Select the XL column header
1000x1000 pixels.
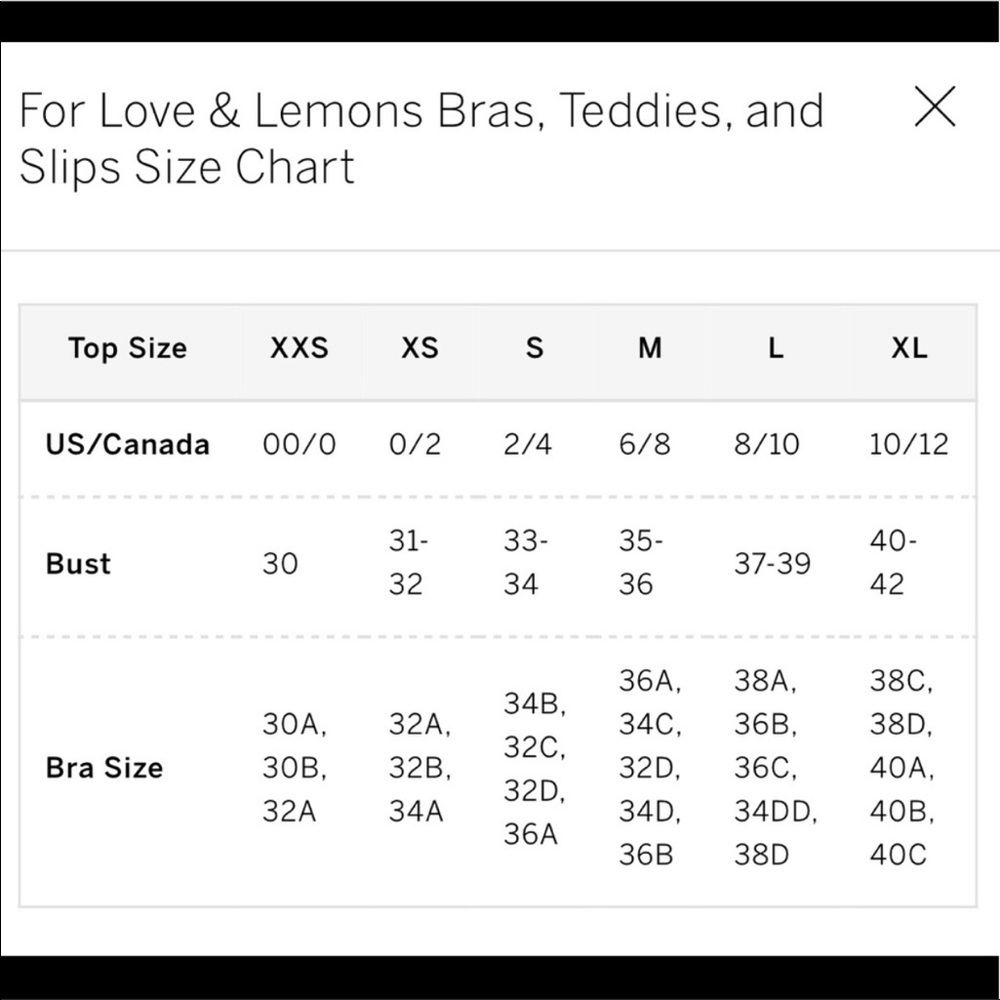pyautogui.click(x=909, y=348)
